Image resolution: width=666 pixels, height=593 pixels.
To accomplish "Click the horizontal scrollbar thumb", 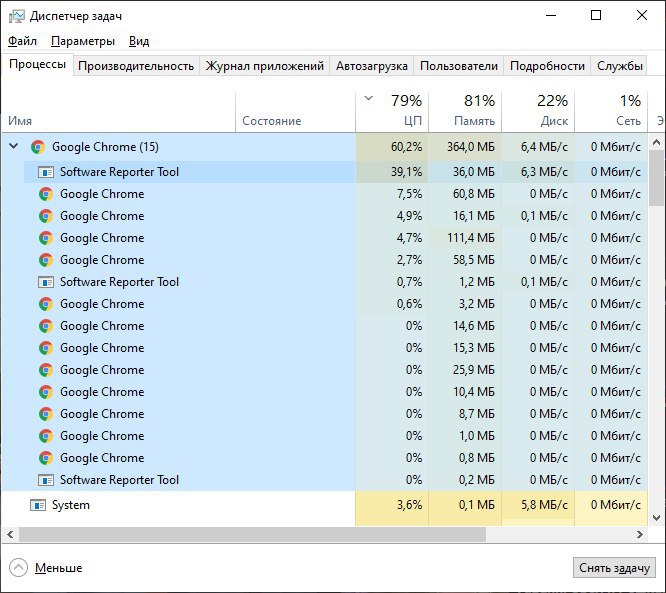I will [x=252, y=535].
